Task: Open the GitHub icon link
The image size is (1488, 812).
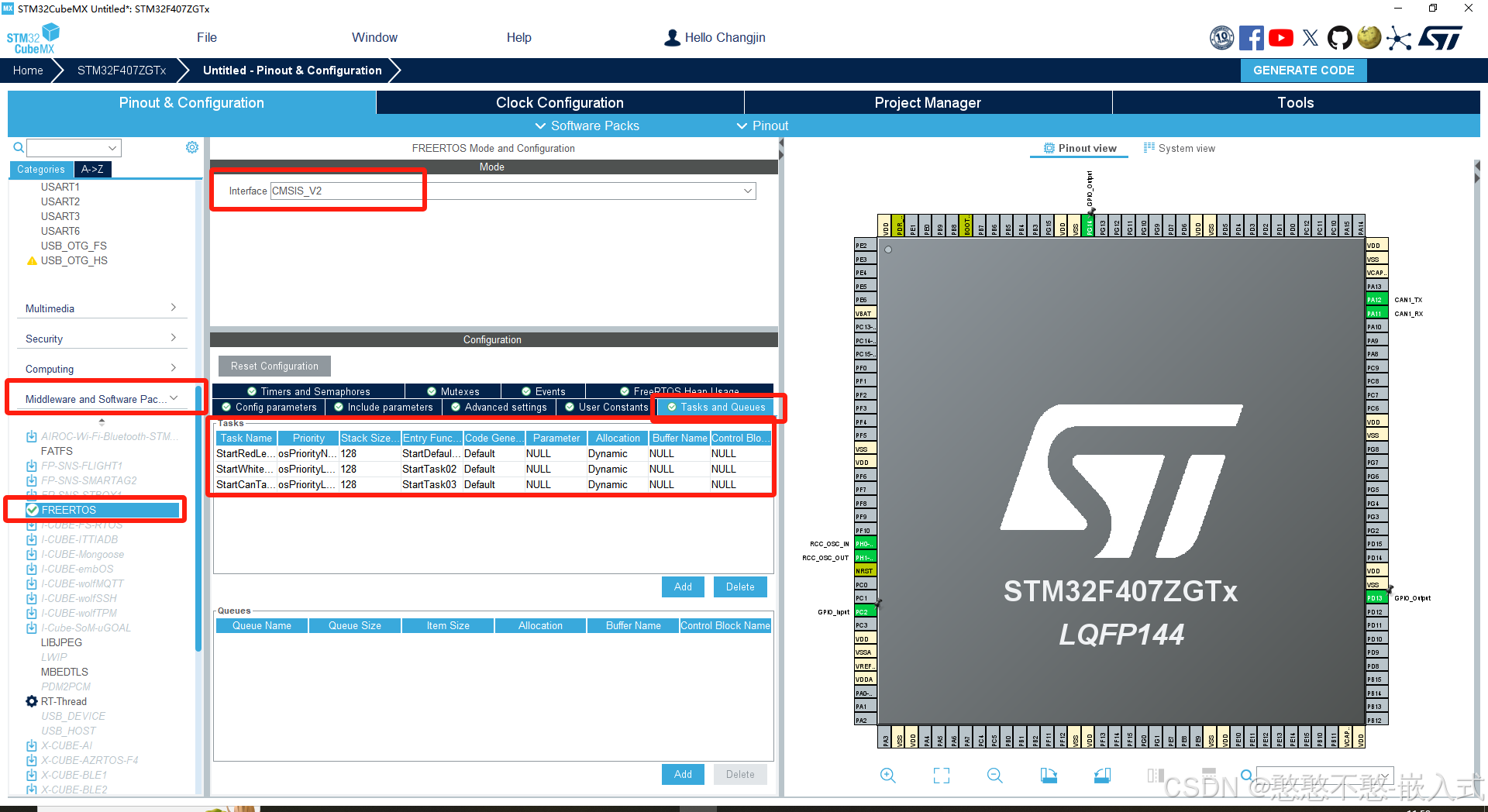Action: (x=1339, y=37)
